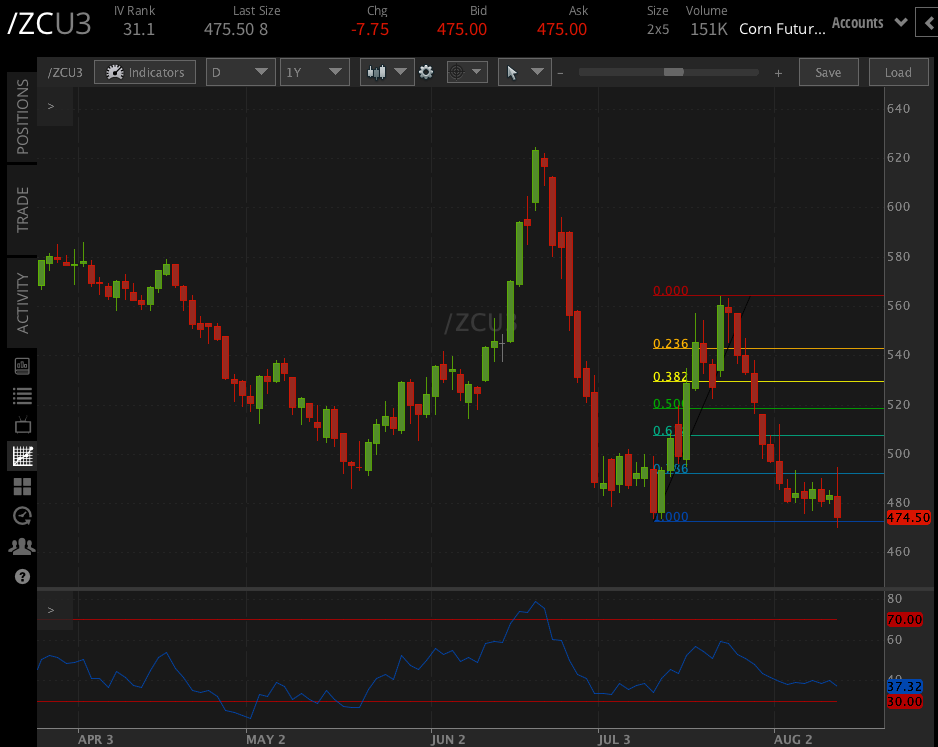Screen dimensions: 938x747
Task: Click the MAY 2 date label
Action: [266, 739]
